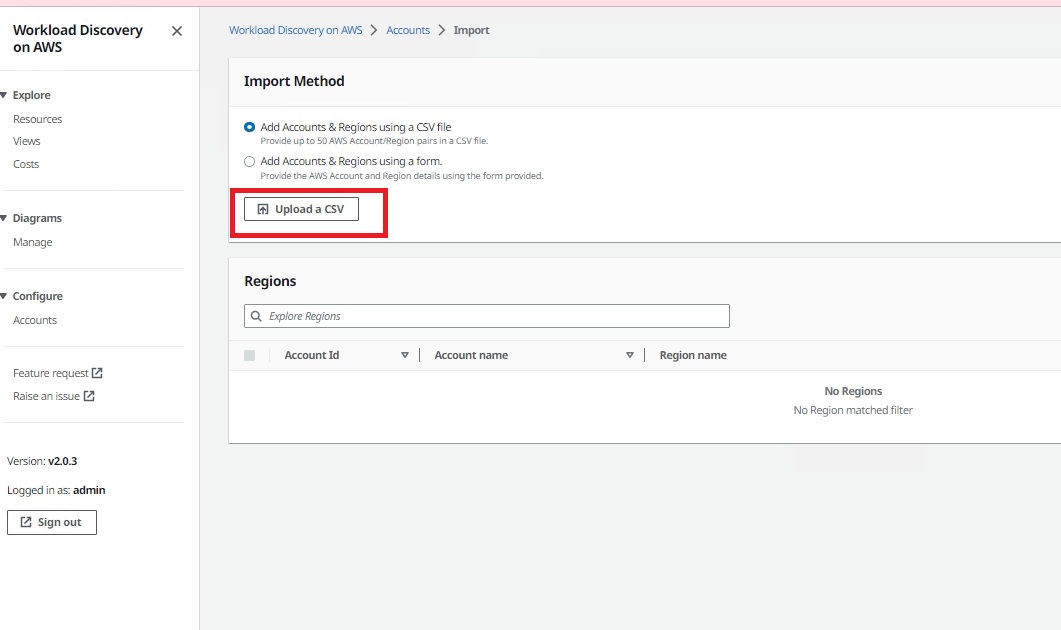Image resolution: width=1061 pixels, height=630 pixels.
Task: Click the sign-out icon inside the Sign out button
Action: [25, 521]
